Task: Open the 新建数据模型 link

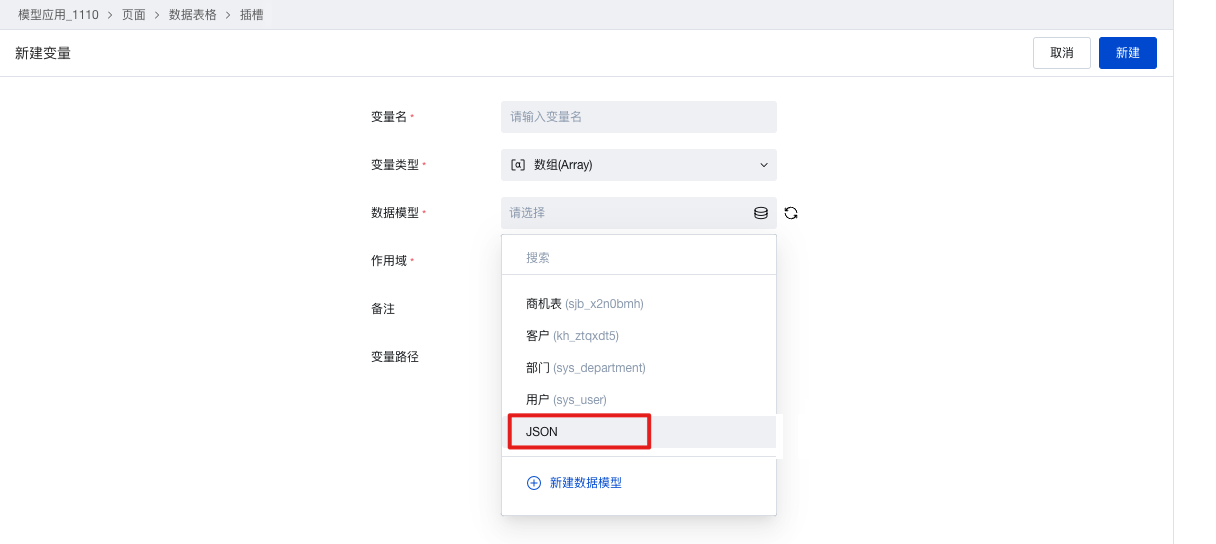Action: (x=586, y=483)
